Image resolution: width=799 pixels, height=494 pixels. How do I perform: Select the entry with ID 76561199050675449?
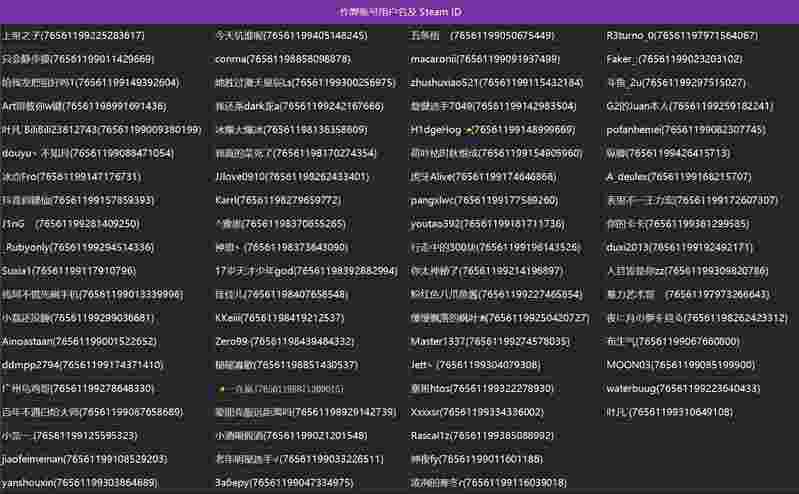coord(482,36)
